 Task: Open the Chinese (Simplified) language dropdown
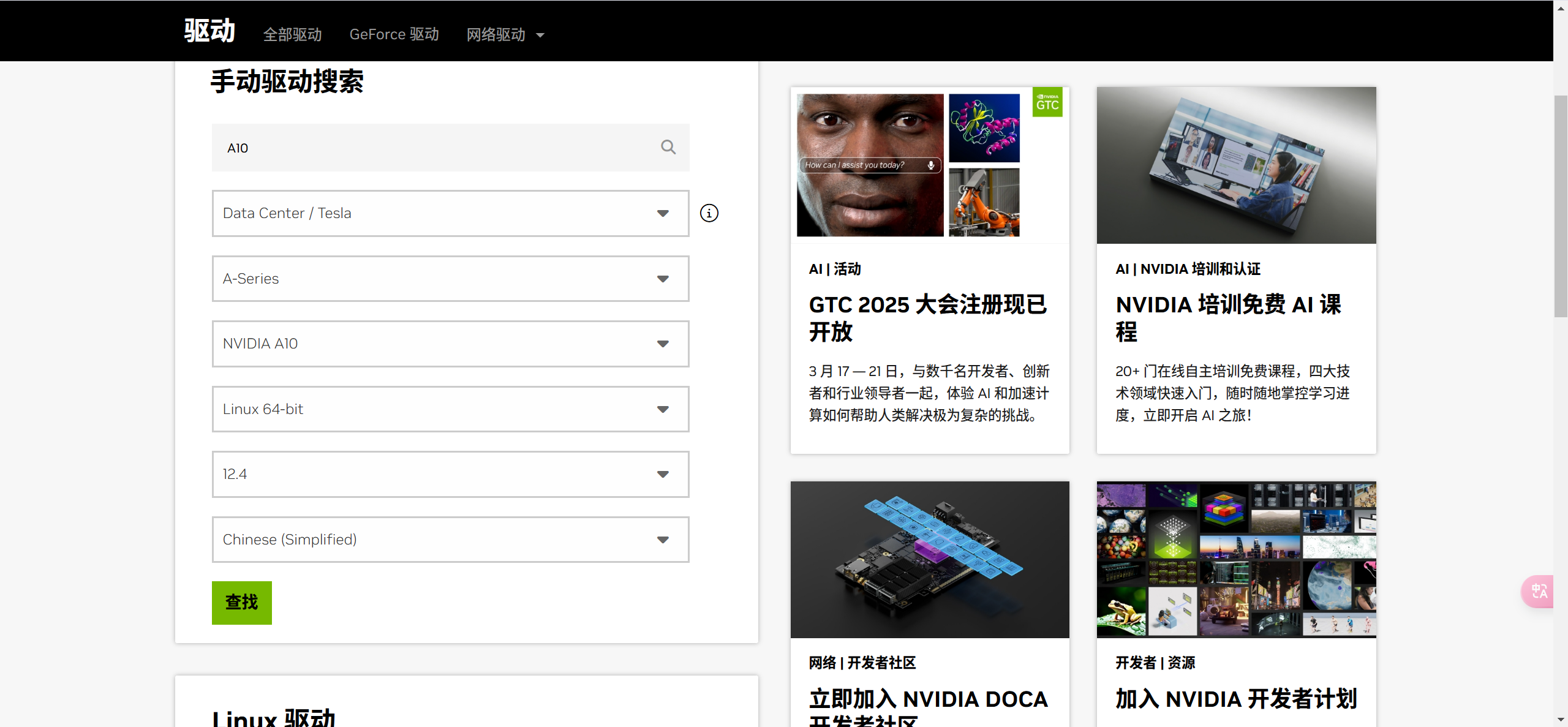tap(450, 540)
